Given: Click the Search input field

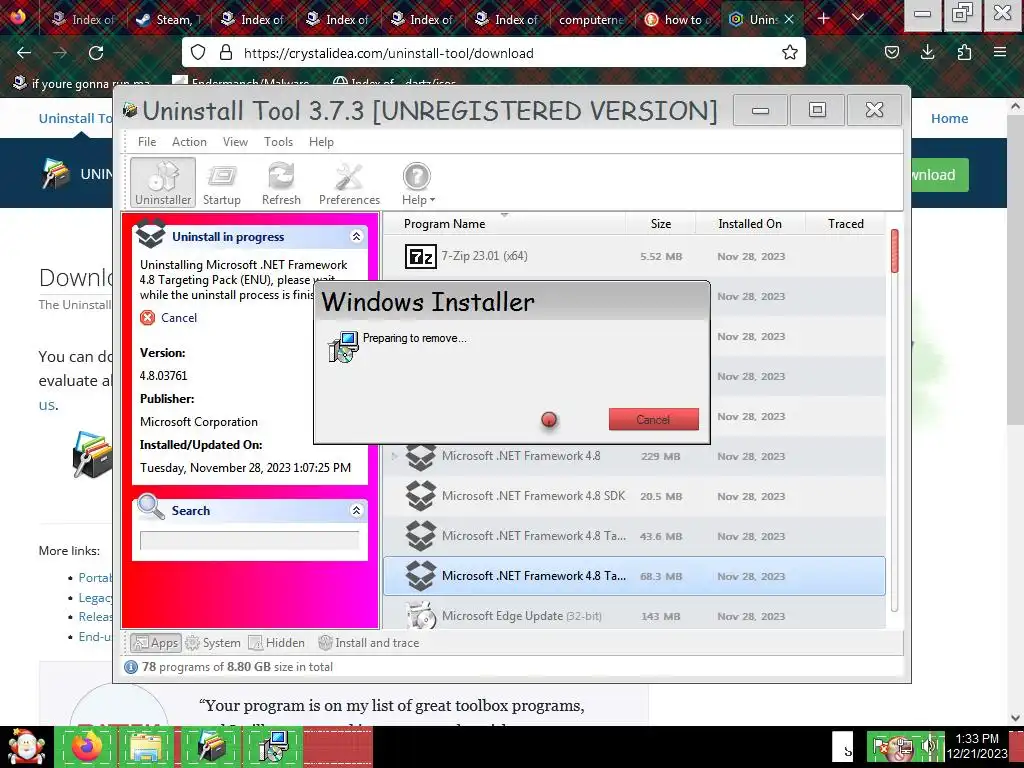Looking at the screenshot, I should click(x=249, y=540).
